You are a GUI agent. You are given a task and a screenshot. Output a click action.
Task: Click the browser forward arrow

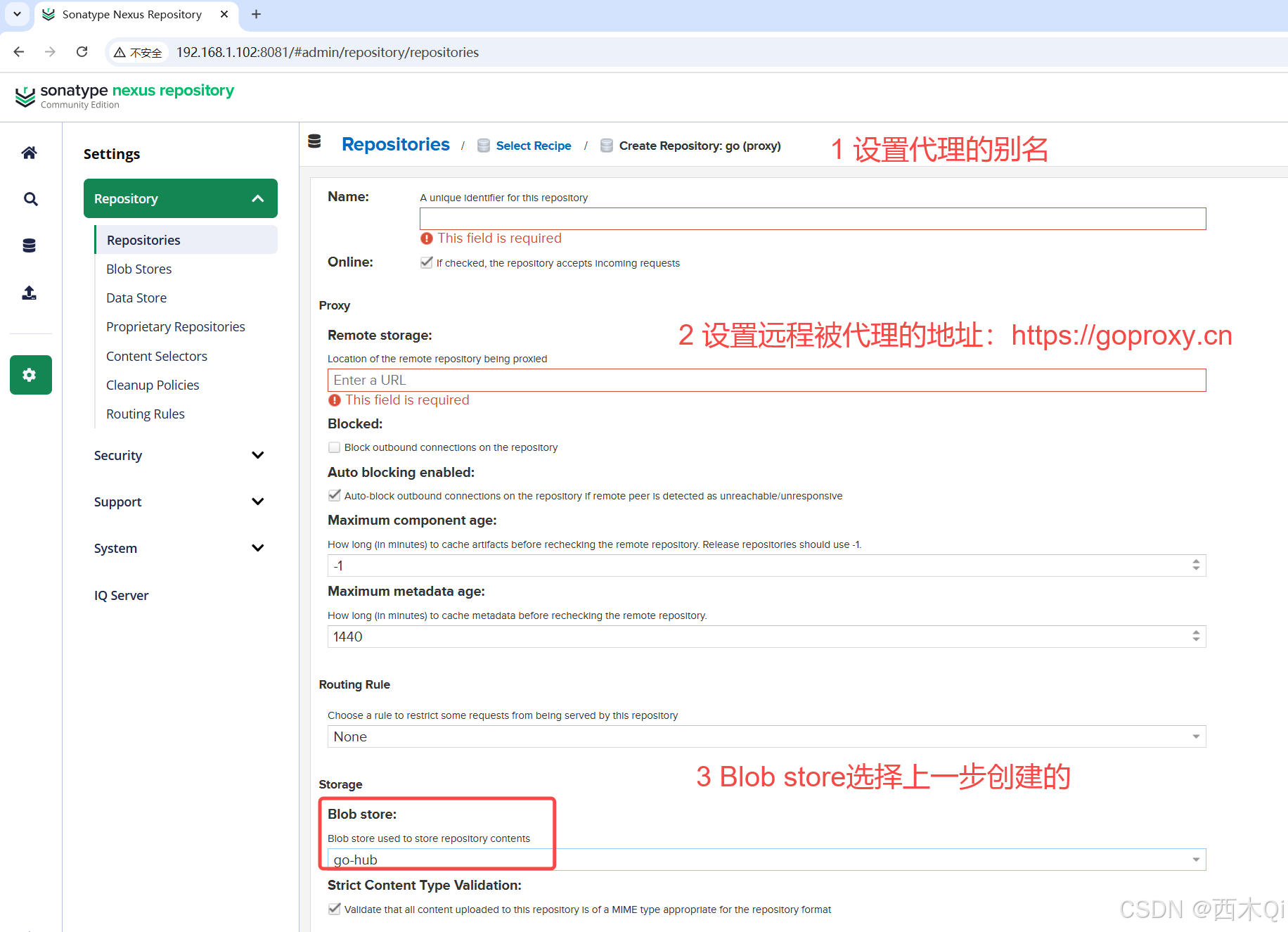tap(50, 52)
